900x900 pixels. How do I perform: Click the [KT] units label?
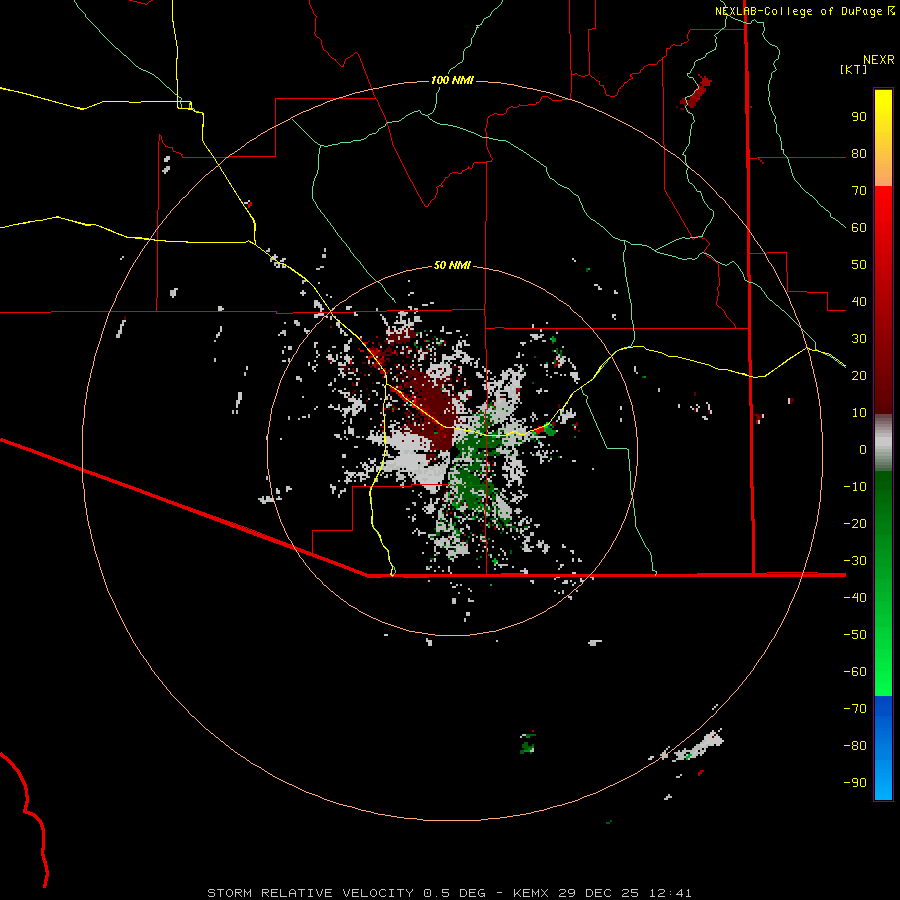tap(854, 69)
